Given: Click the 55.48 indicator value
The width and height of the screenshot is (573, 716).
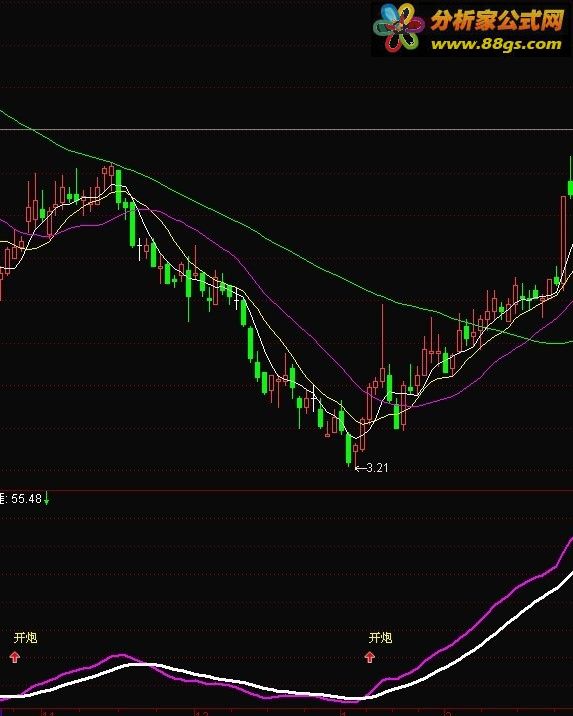Looking at the screenshot, I should click(26, 498).
